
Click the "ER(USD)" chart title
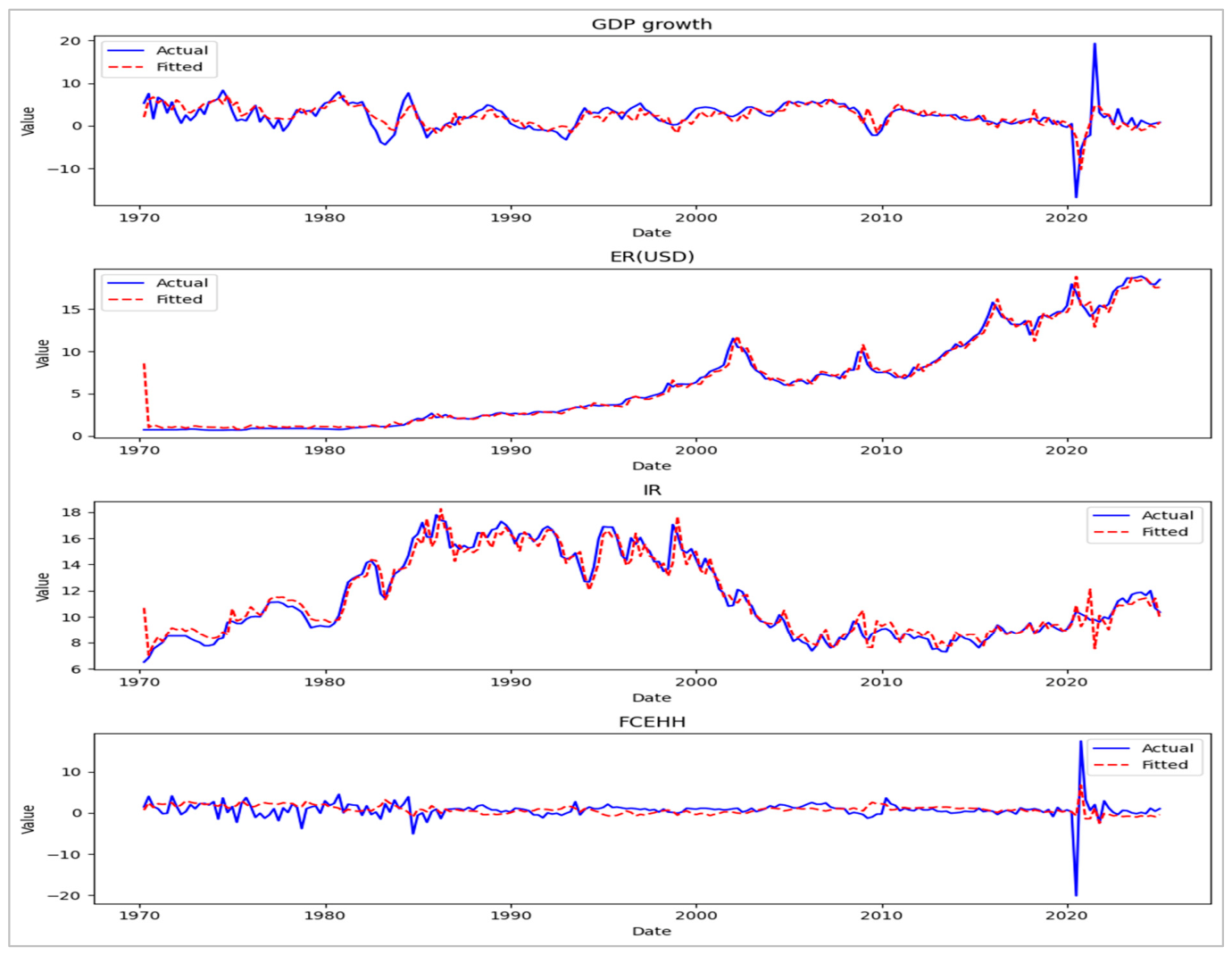(652, 257)
